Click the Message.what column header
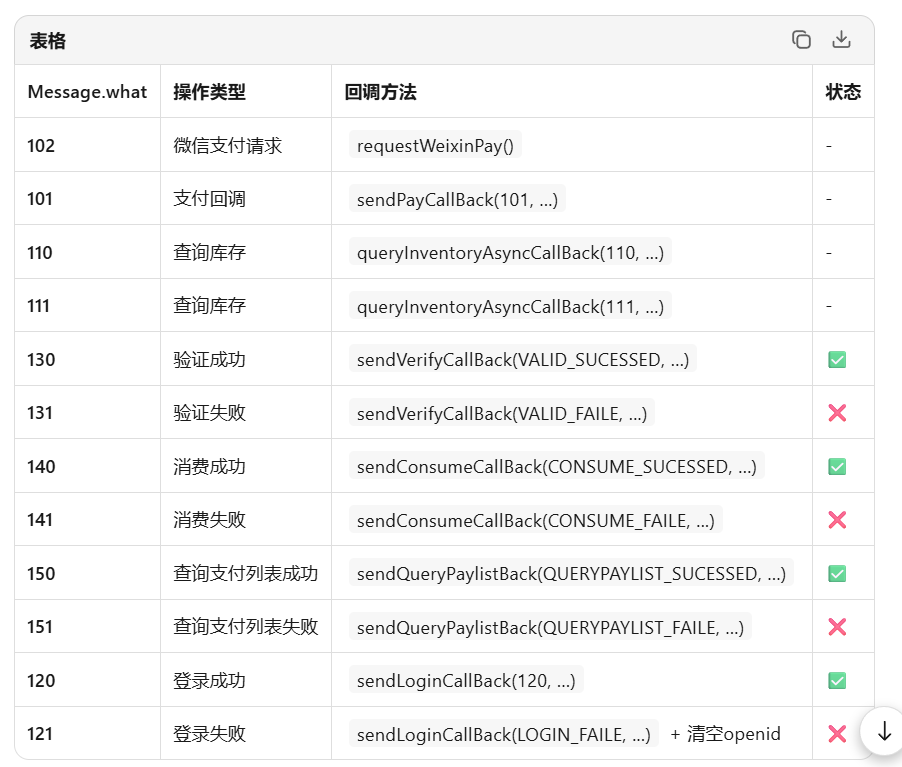 coord(87,92)
